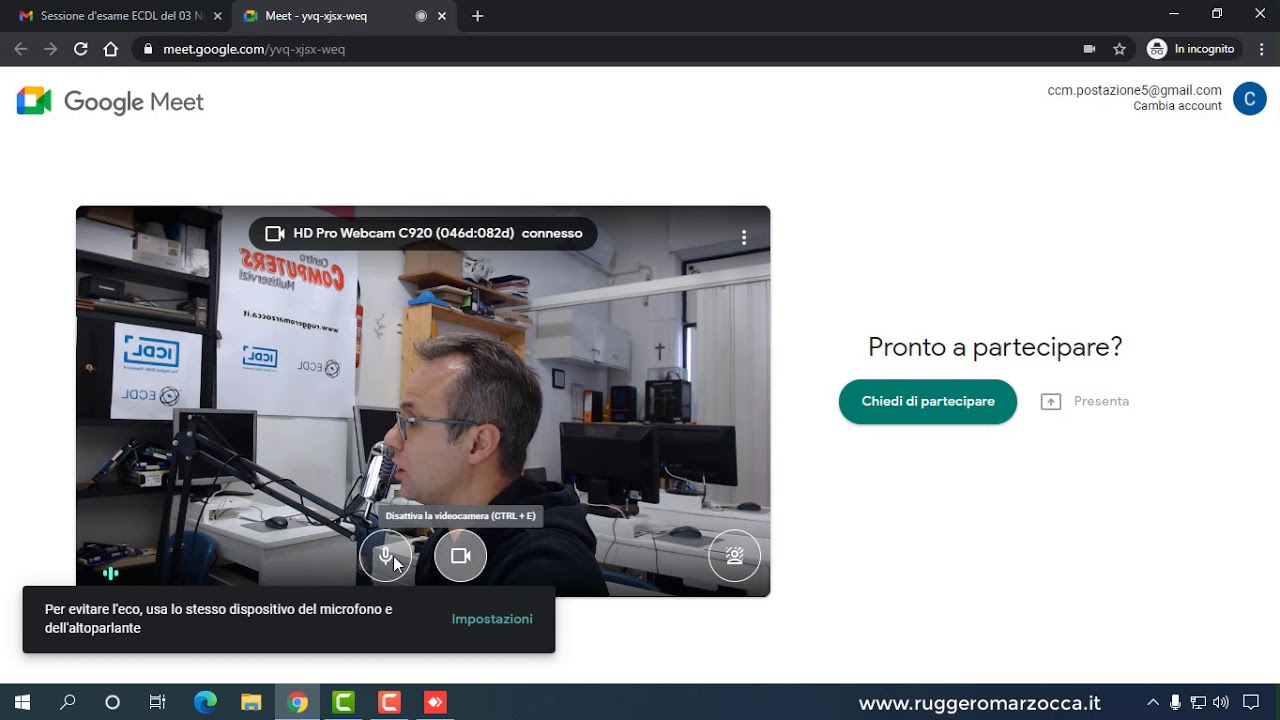Click the Chiedi di partecipare button
Screen dimensions: 1280x720
coord(928,401)
